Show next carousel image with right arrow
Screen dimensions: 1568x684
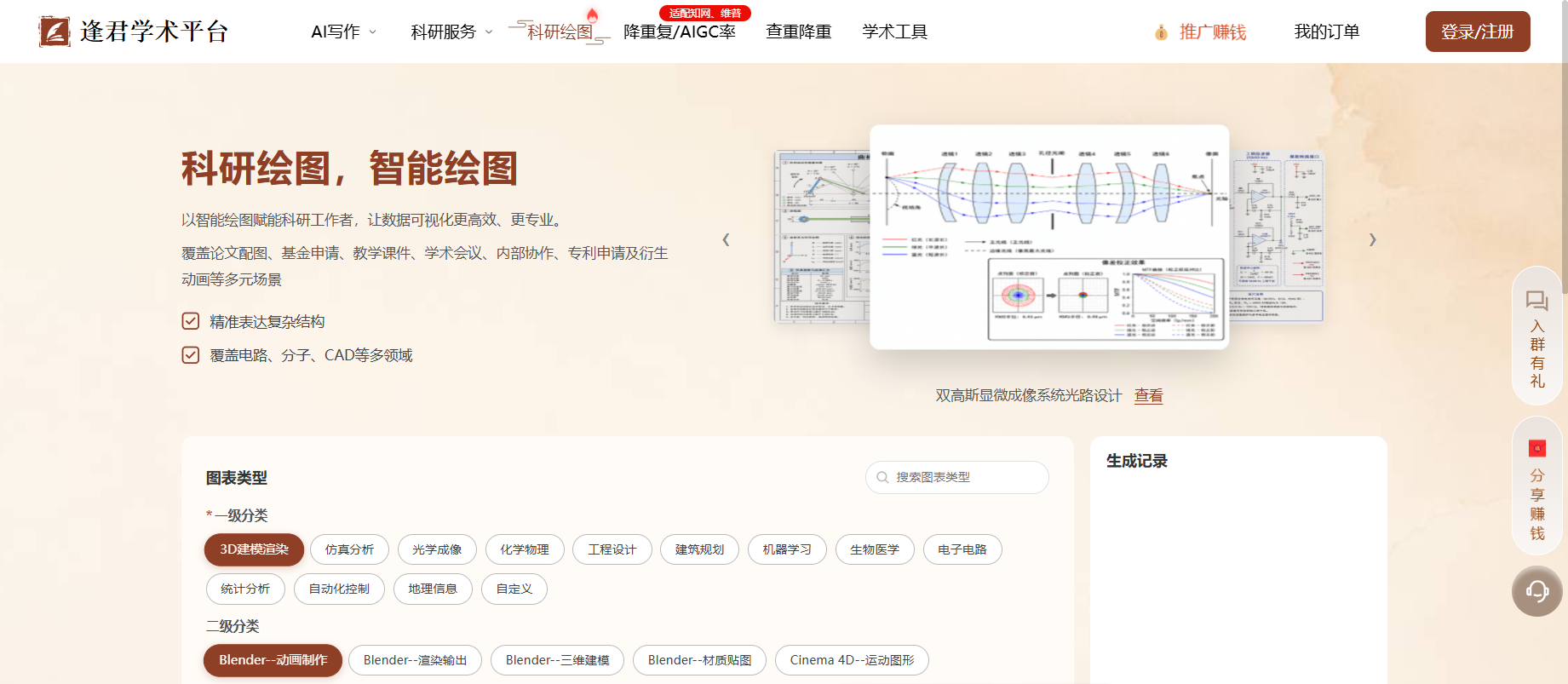[x=1372, y=239]
